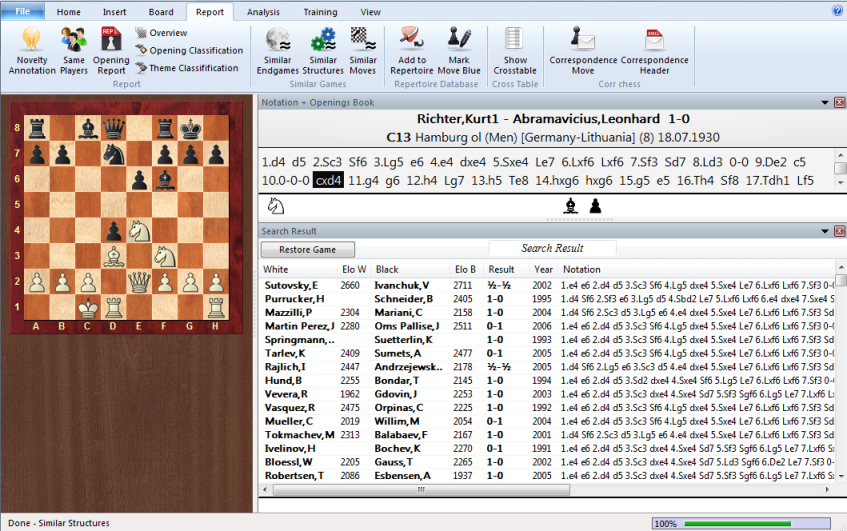Select white knight on e4

coord(139,231)
